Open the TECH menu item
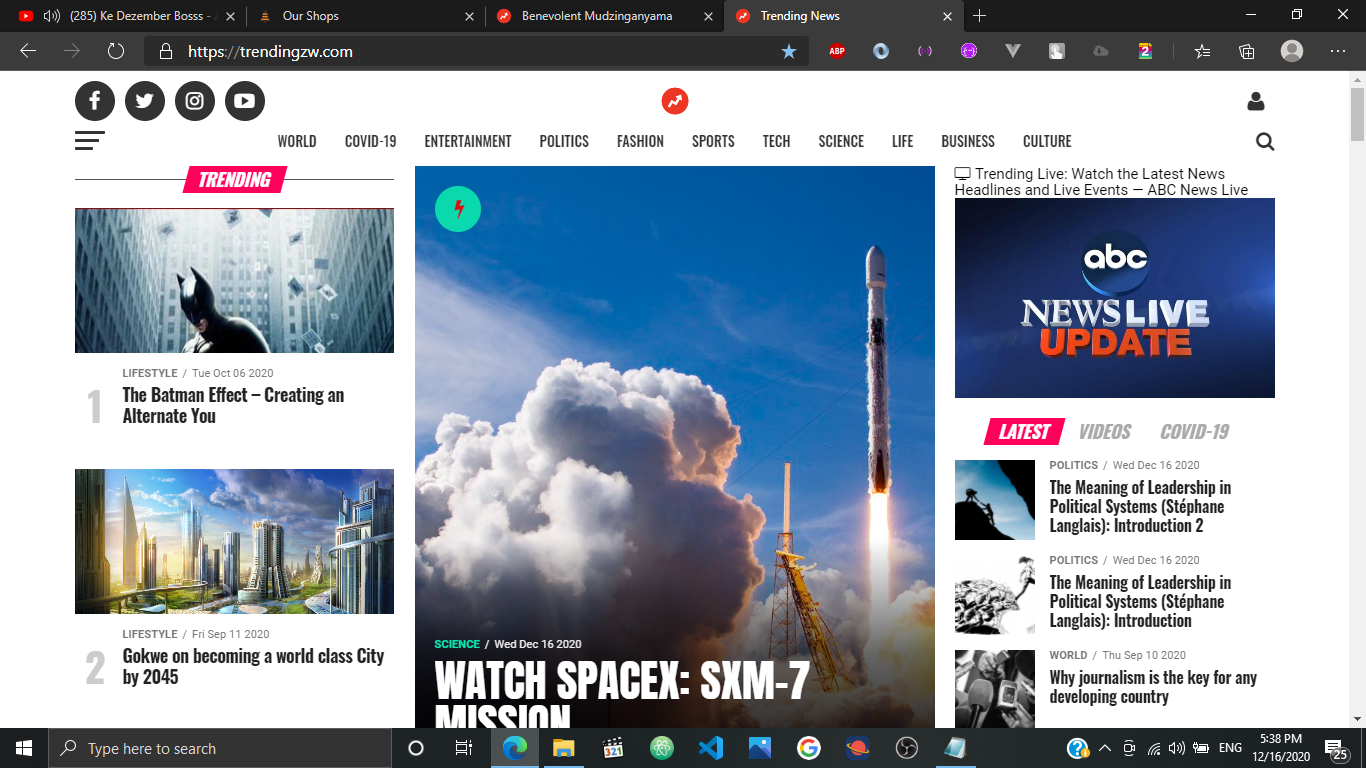The image size is (1366, 768). coord(776,141)
